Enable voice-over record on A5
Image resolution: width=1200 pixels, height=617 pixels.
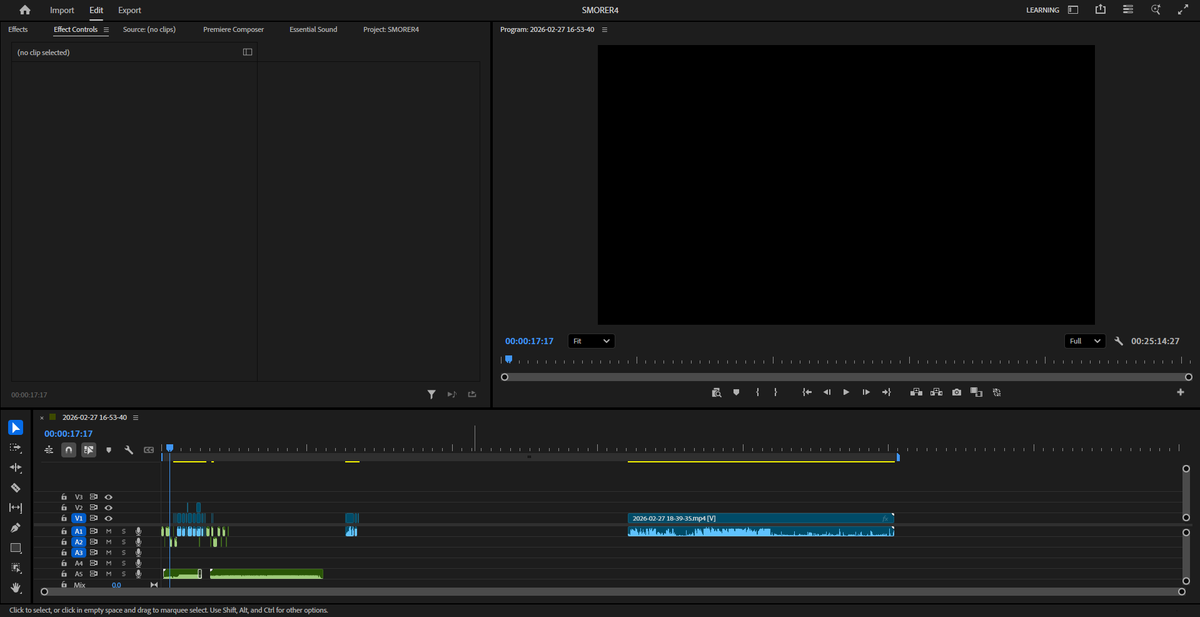point(139,574)
